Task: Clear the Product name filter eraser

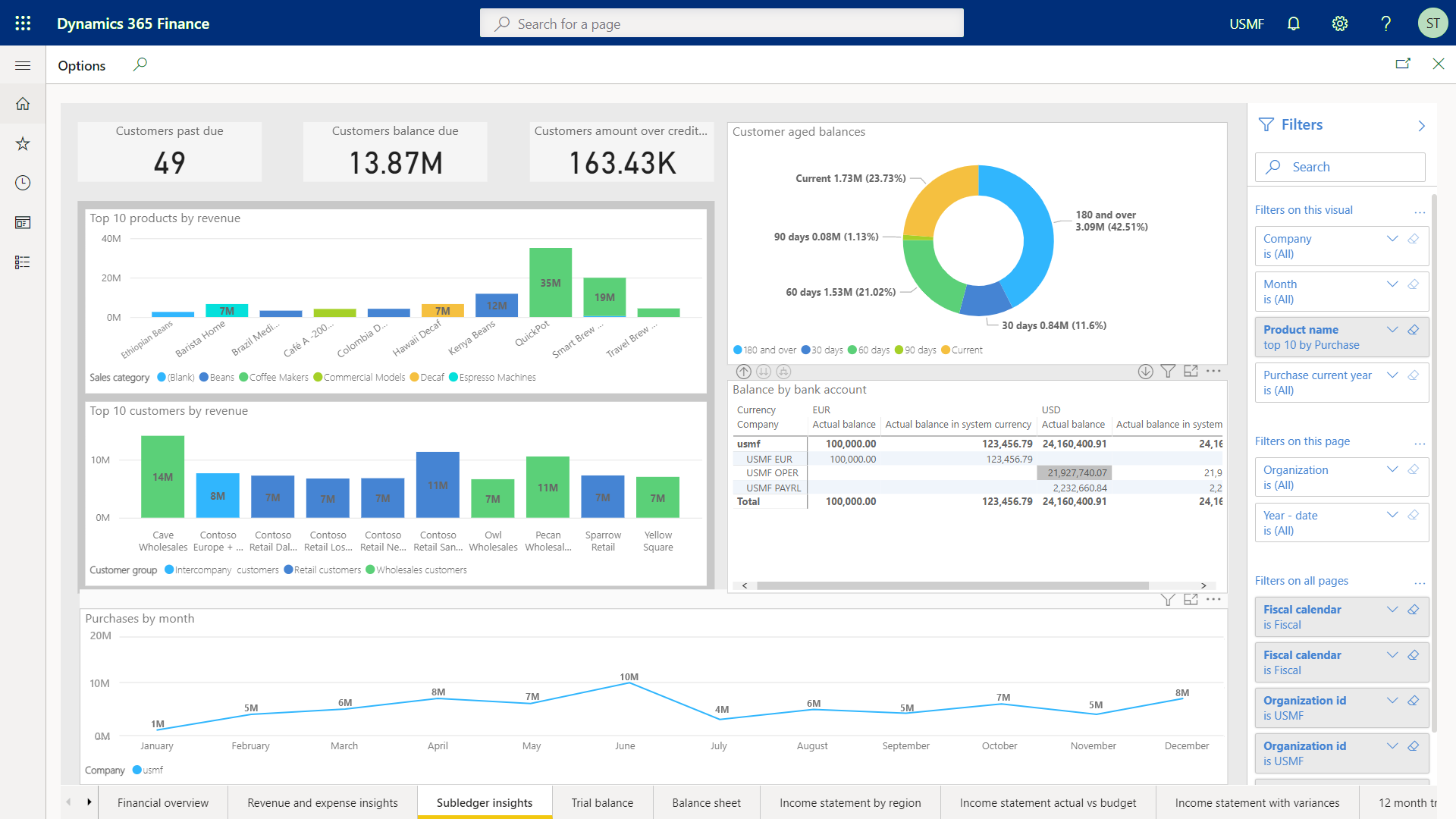Action: click(x=1414, y=330)
